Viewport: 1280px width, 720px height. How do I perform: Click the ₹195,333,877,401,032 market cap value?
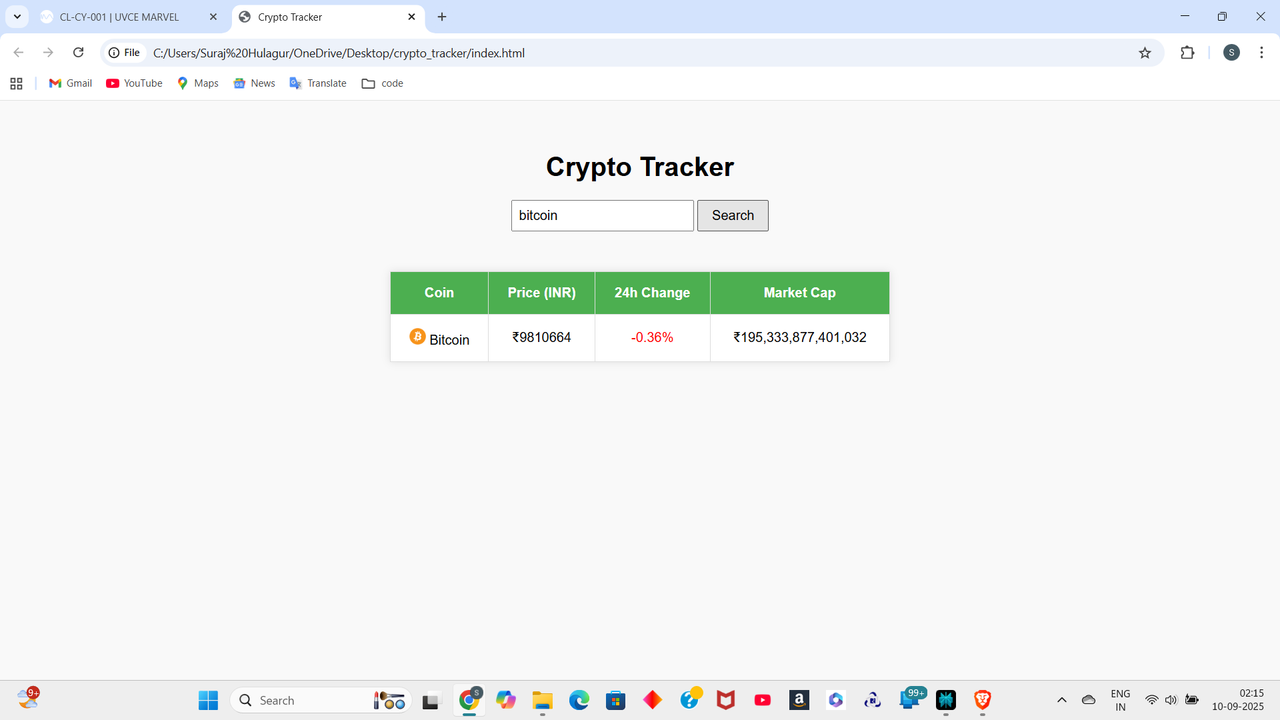tap(800, 338)
